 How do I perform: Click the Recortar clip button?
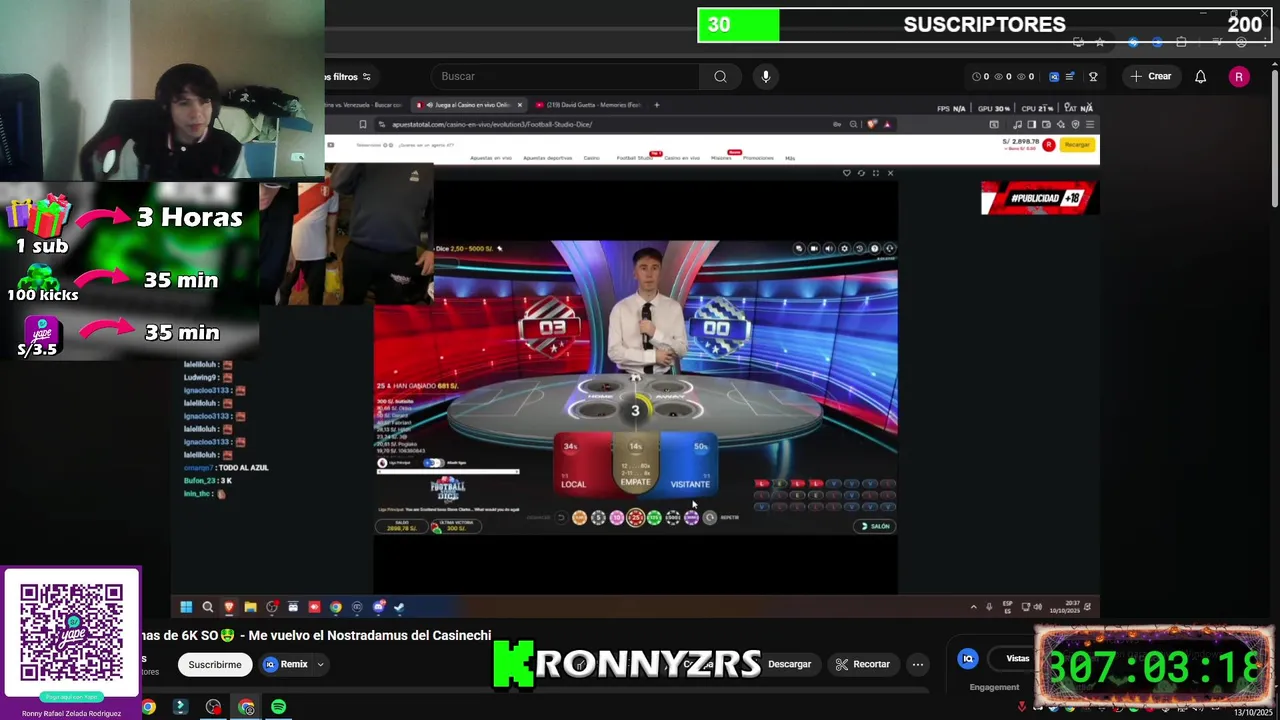click(x=863, y=664)
